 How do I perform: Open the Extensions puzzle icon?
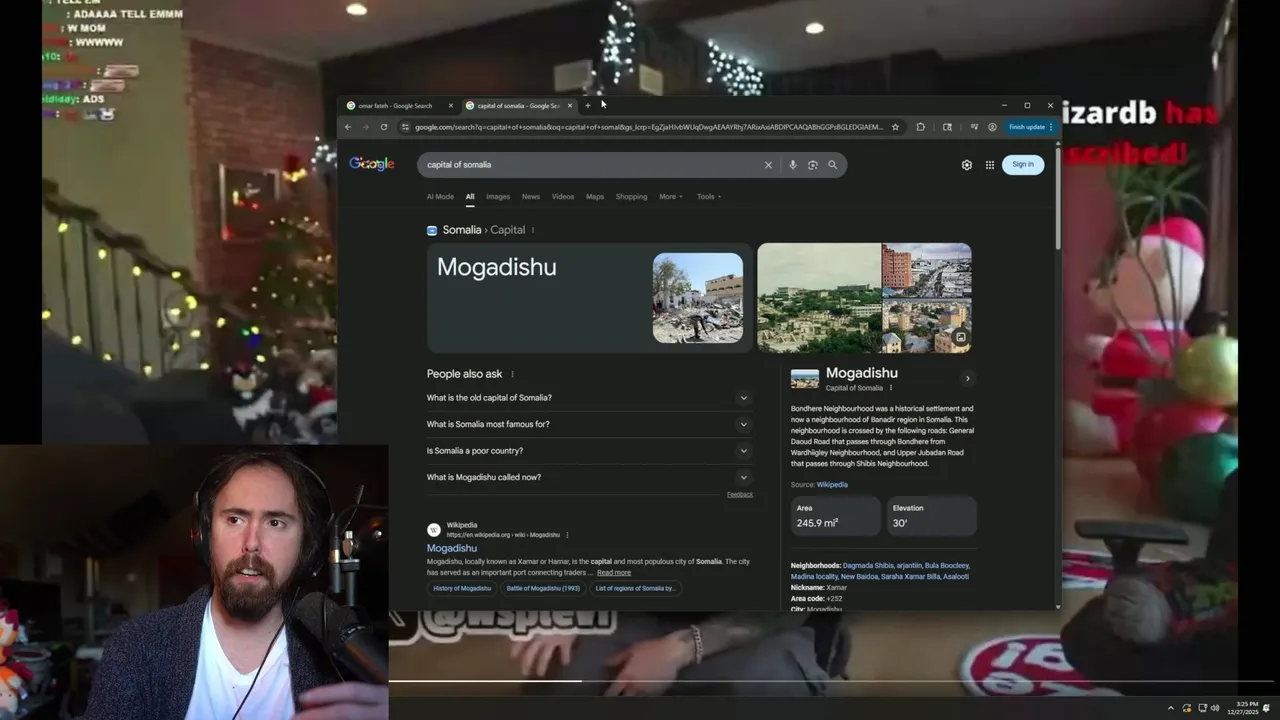pyautogui.click(x=920, y=127)
